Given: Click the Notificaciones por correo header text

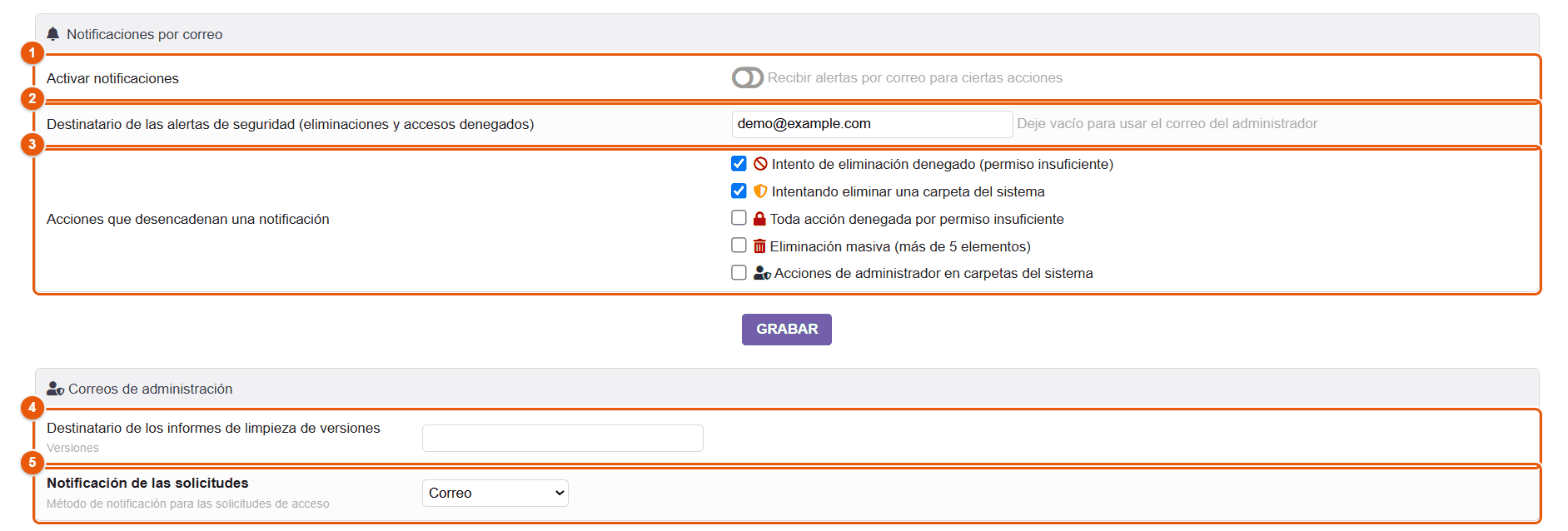Looking at the screenshot, I should (144, 34).
